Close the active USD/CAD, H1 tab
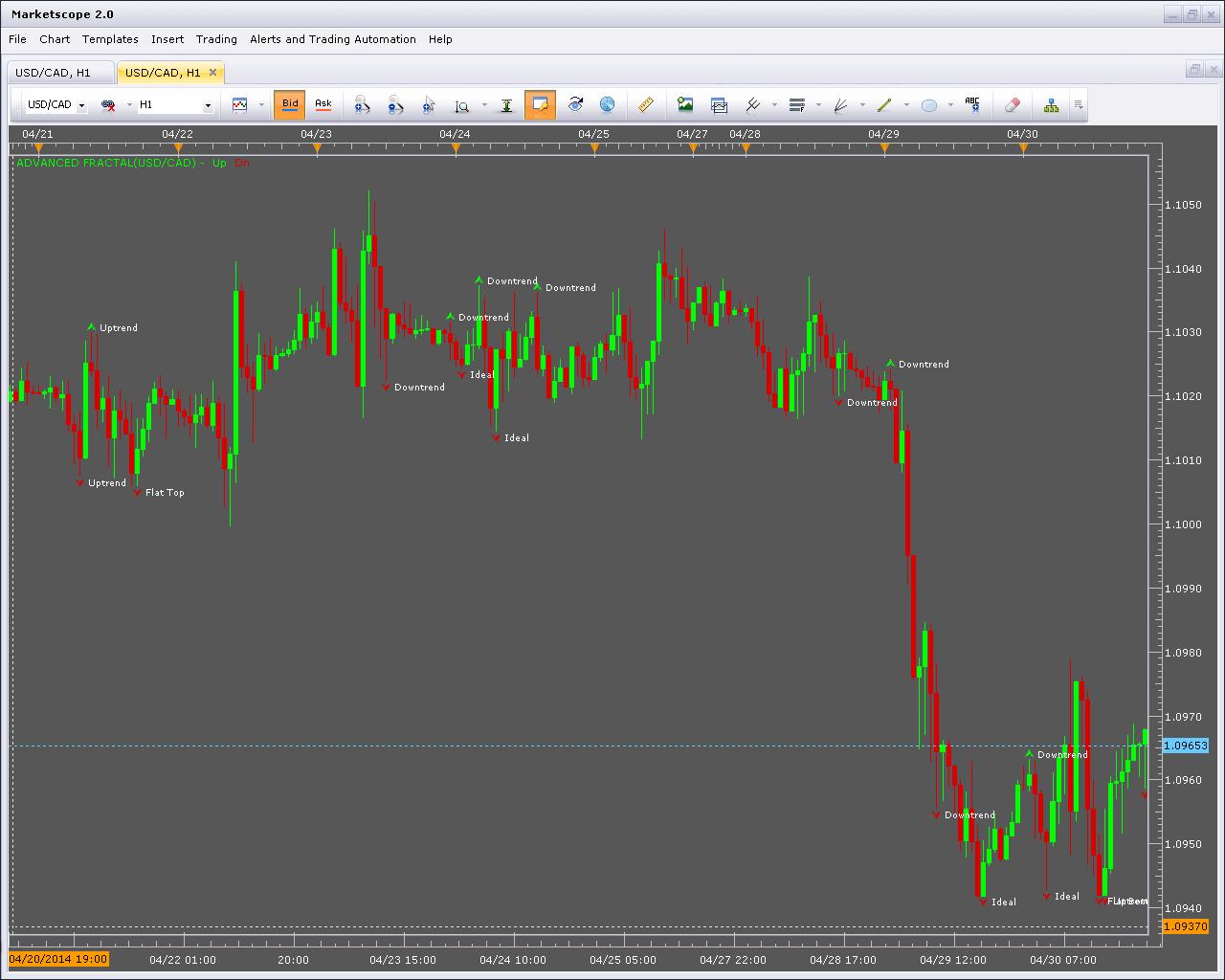Screen dimensions: 1225x980 tap(212, 72)
